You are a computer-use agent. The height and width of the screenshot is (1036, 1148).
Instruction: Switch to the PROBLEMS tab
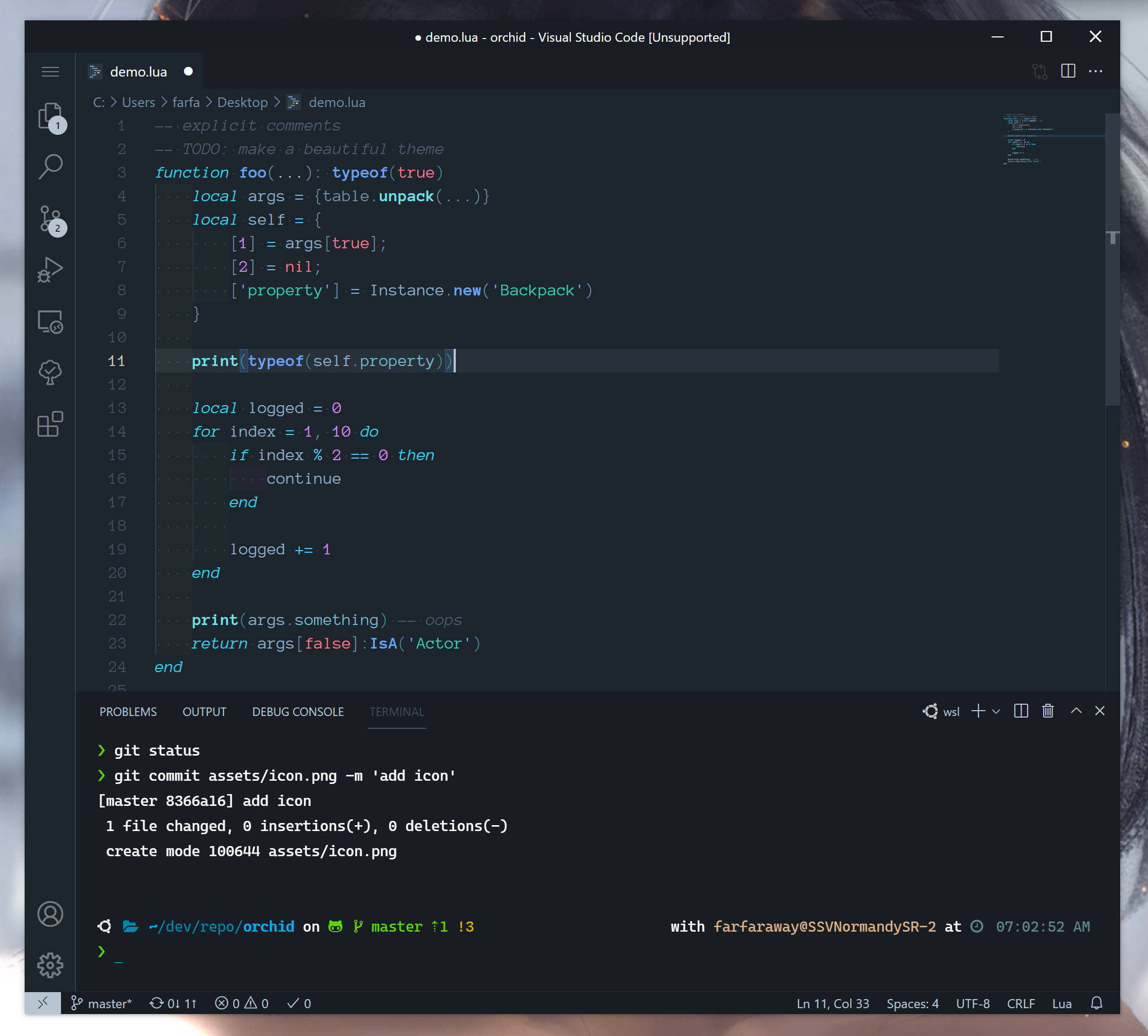(128, 712)
